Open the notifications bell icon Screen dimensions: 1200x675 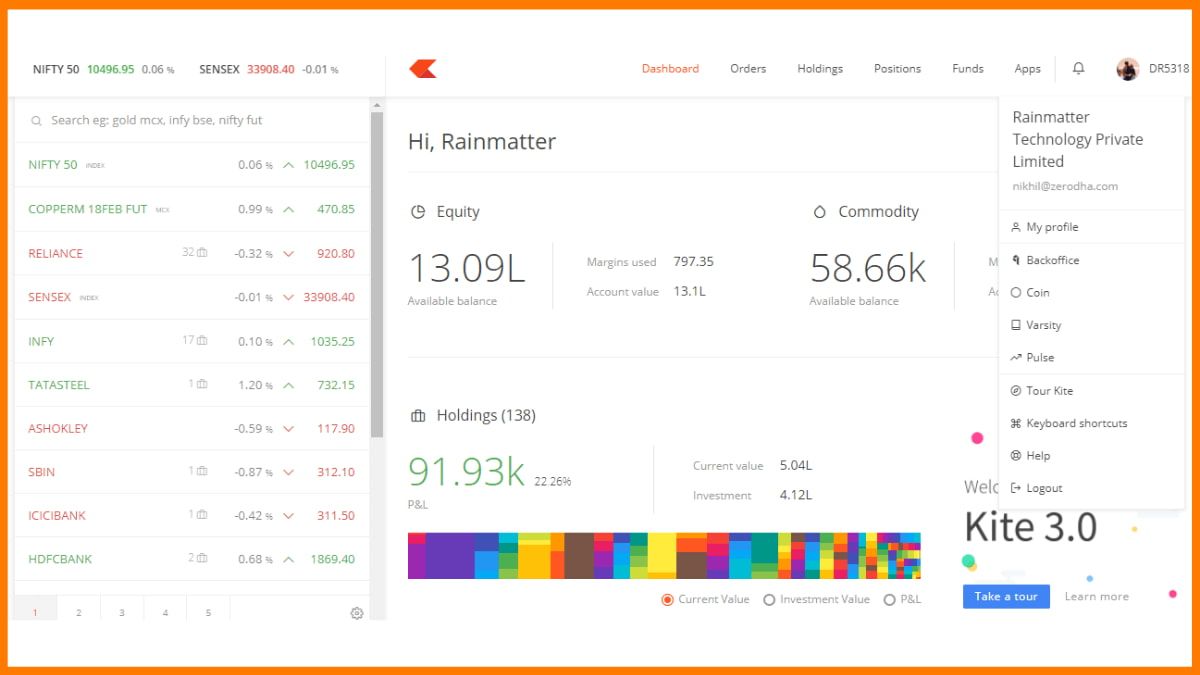1078,69
